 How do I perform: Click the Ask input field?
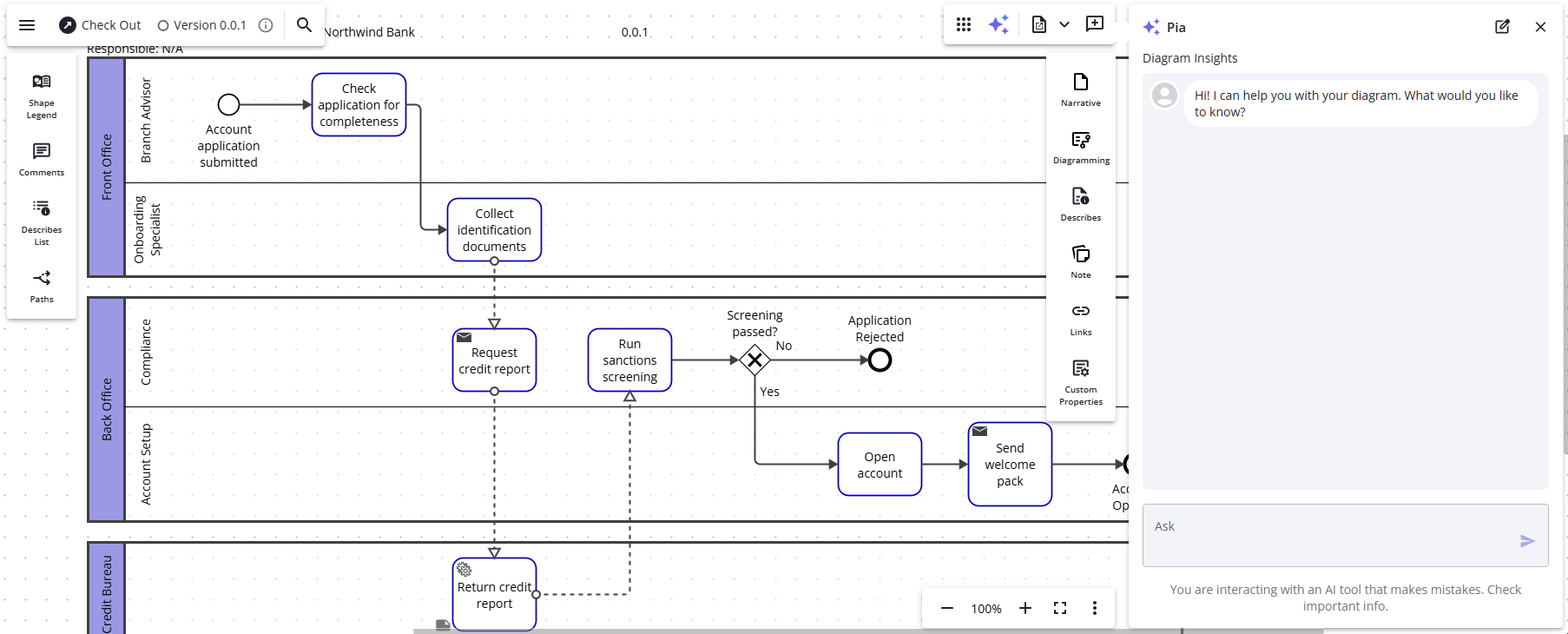(1345, 535)
